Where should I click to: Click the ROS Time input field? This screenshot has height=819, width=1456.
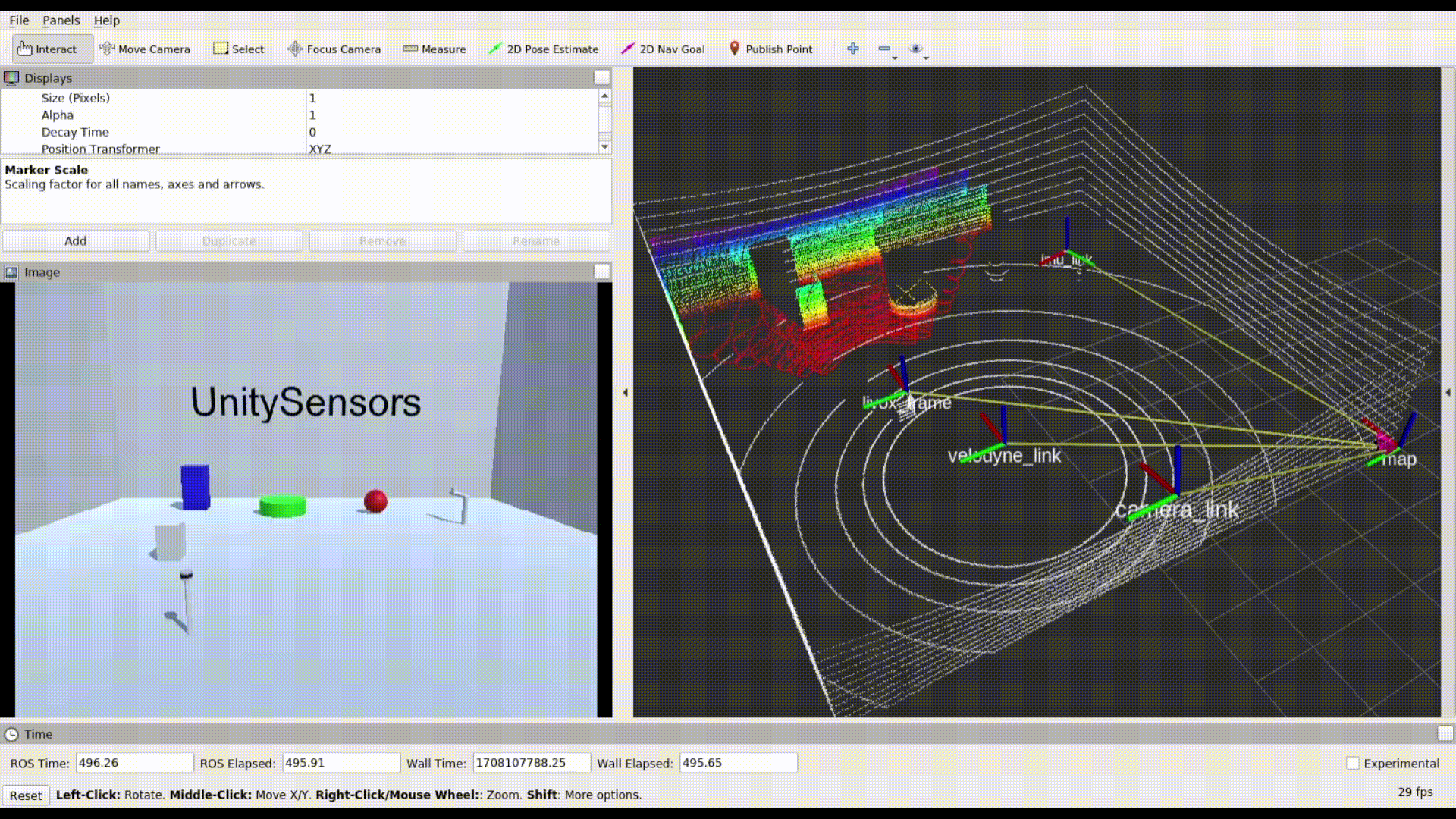[x=133, y=762]
